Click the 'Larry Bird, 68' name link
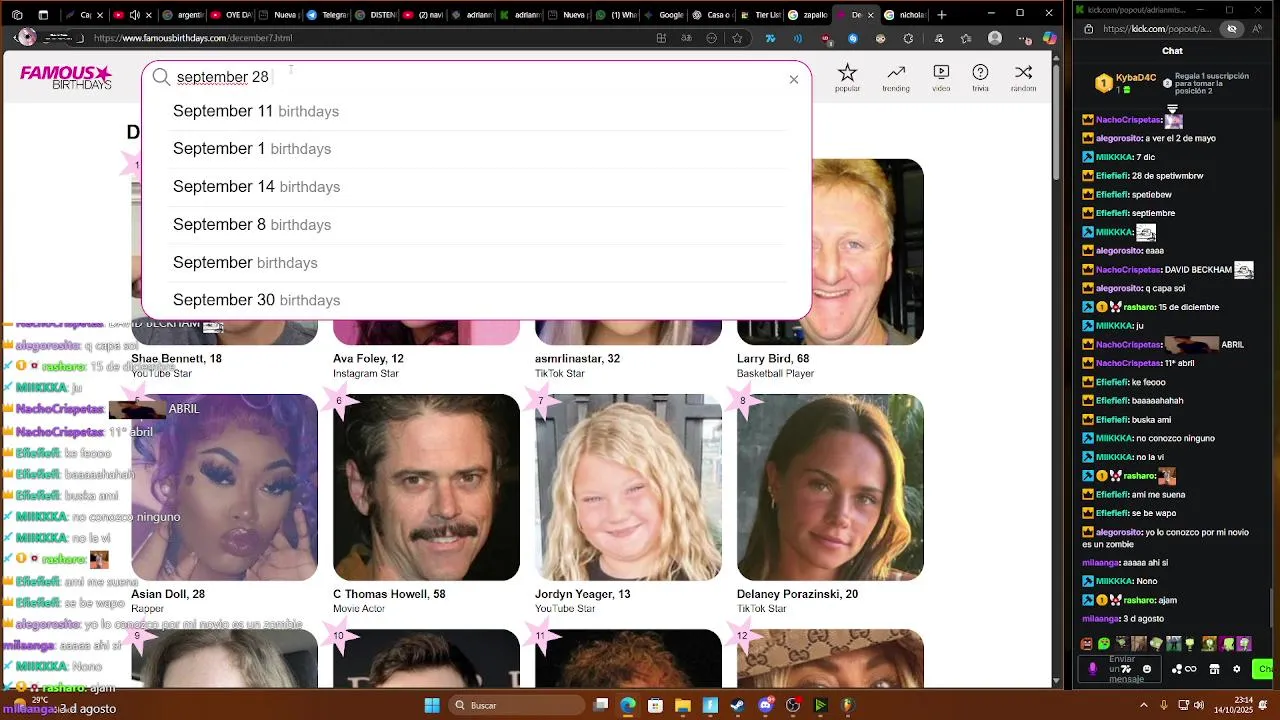This screenshot has height=720, width=1280. pos(773,358)
